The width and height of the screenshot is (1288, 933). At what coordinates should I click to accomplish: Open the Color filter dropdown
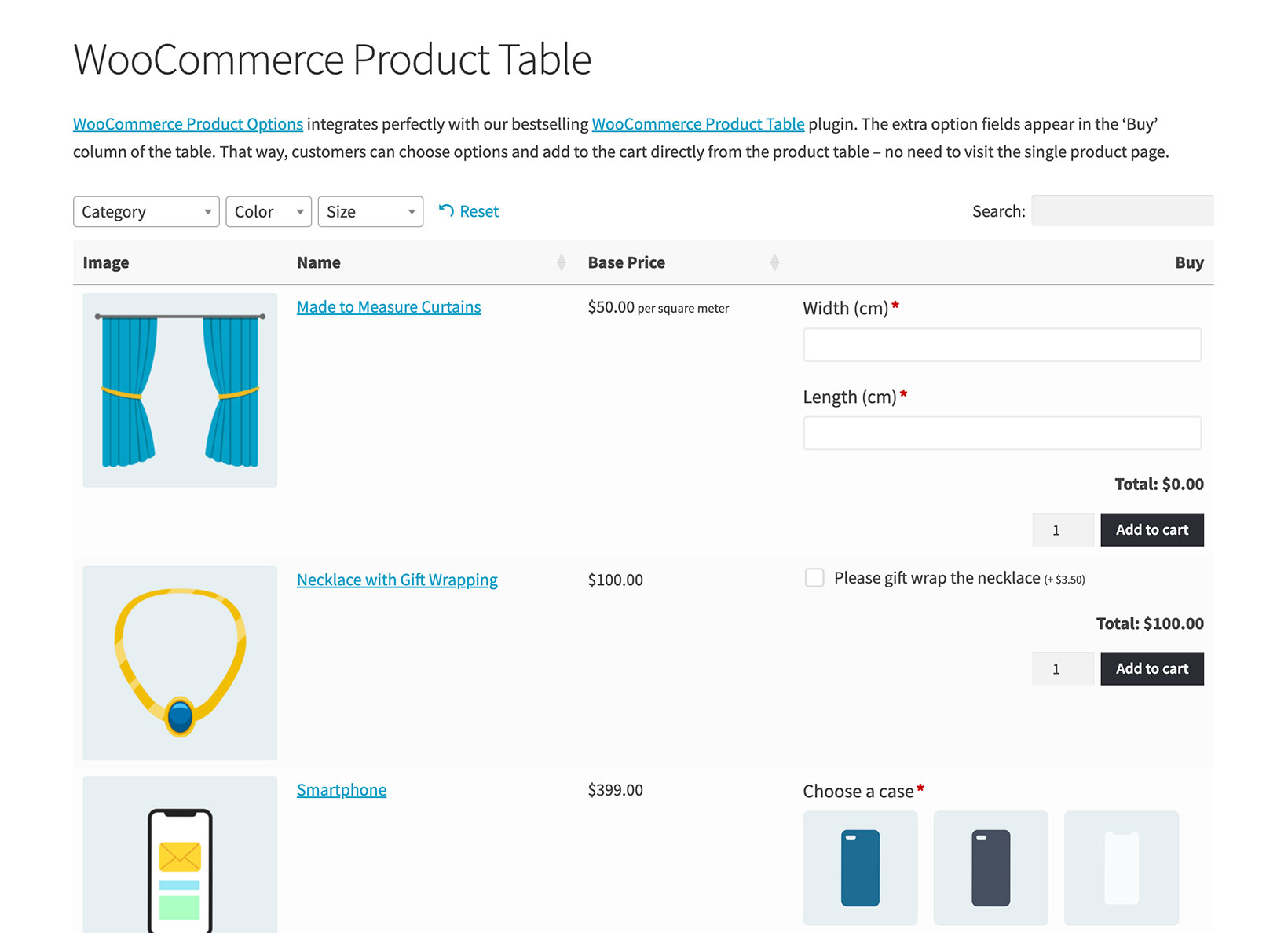[268, 210]
